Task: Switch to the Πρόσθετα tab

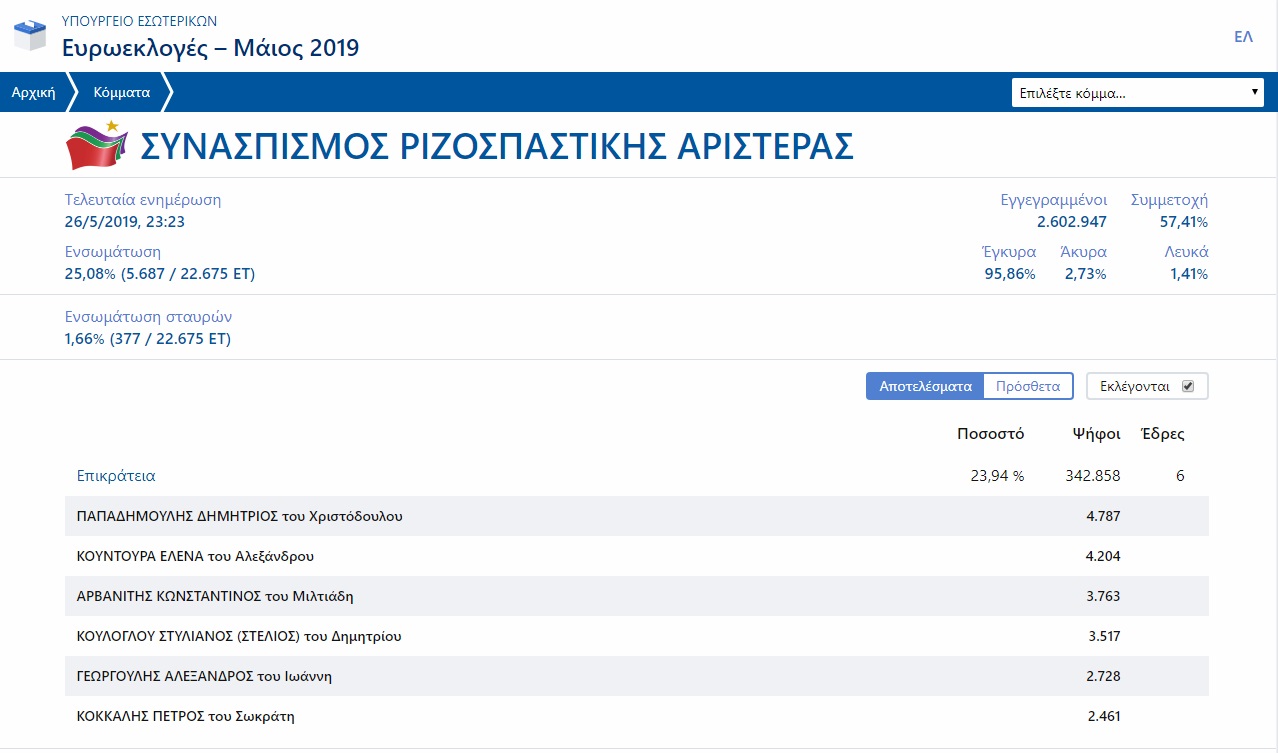Action: point(1027,386)
